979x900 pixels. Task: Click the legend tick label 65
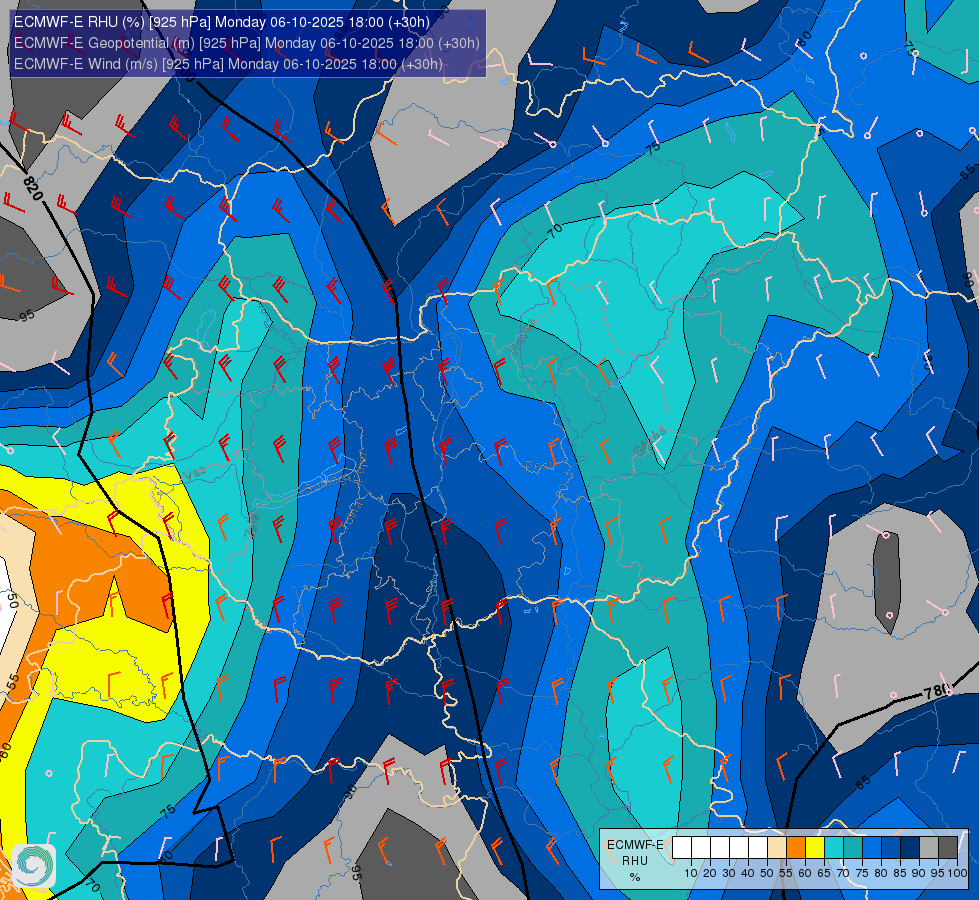coord(824,873)
